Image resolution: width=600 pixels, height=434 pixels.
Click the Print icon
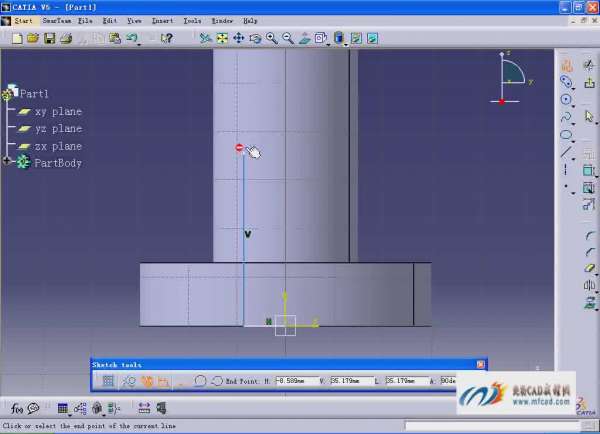coord(66,38)
